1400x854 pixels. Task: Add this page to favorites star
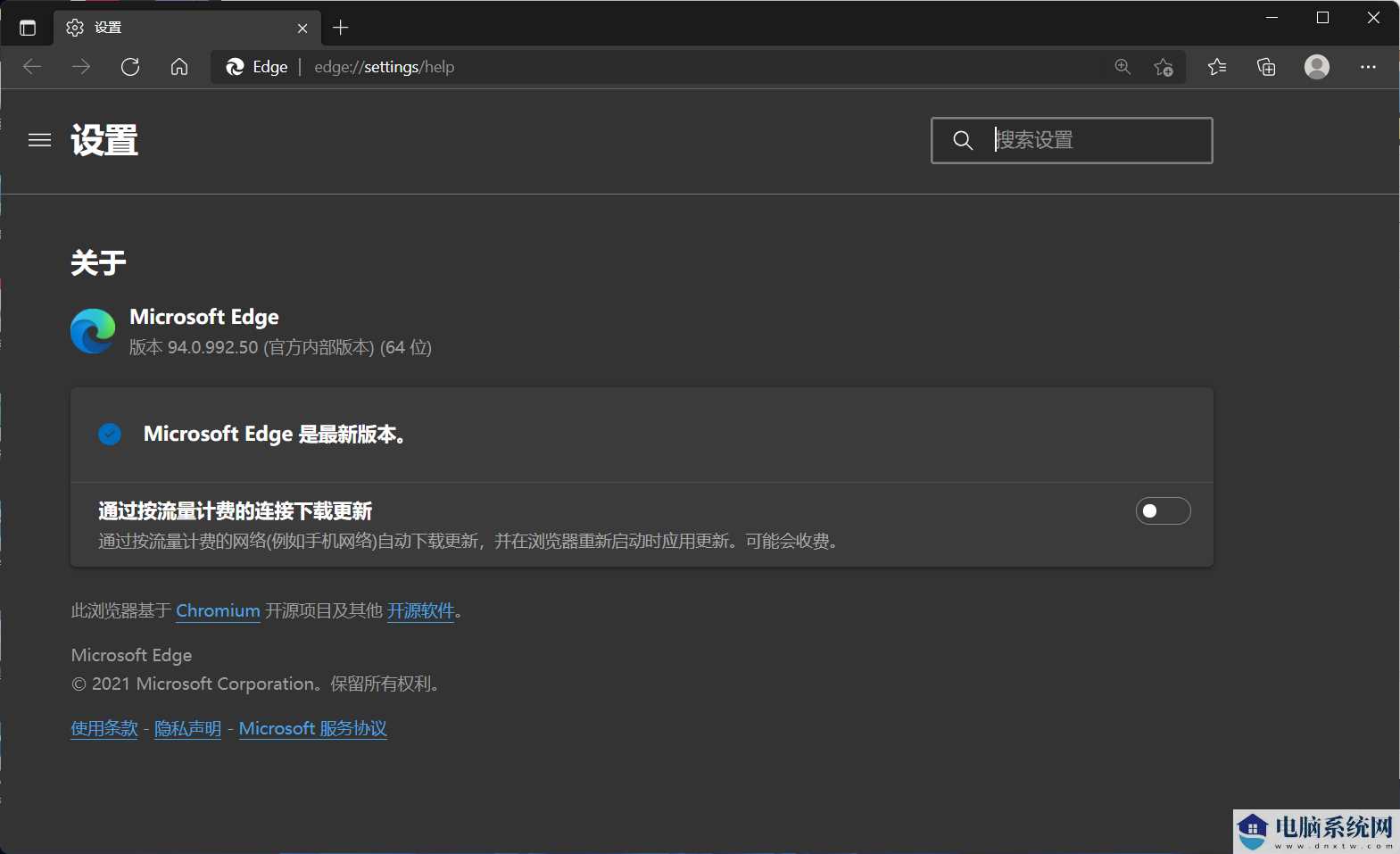coord(1164,67)
